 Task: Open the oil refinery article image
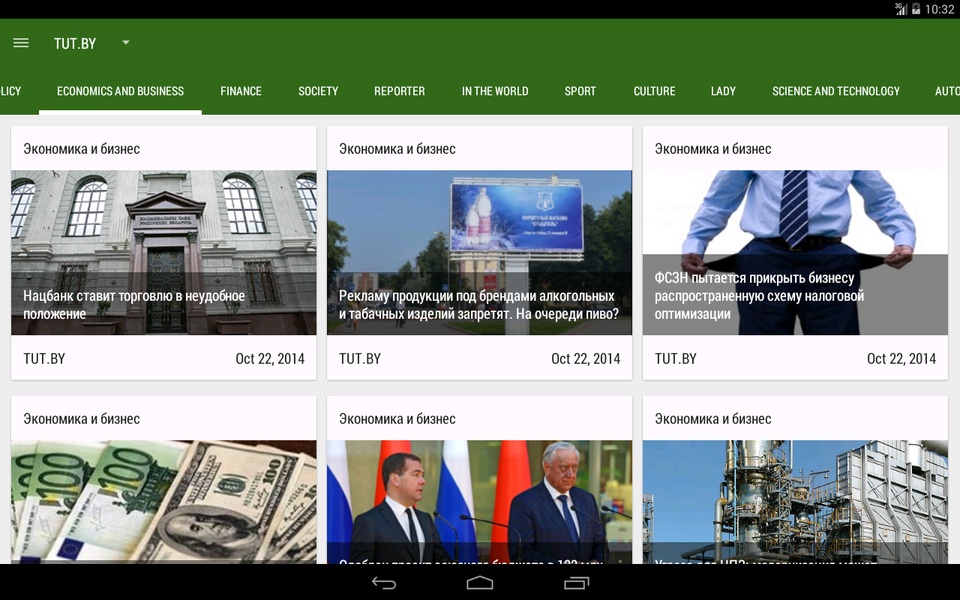click(795, 501)
